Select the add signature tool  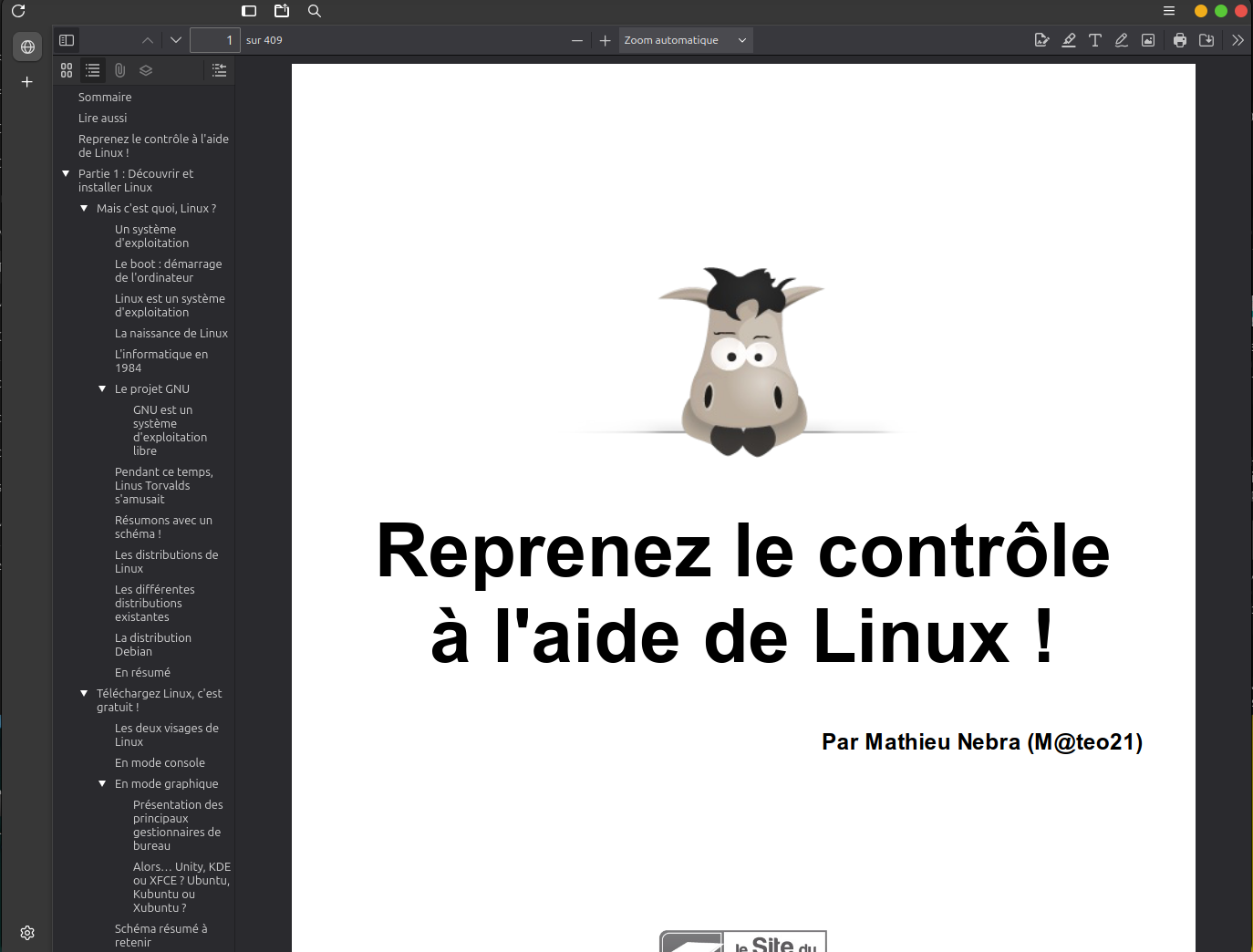click(x=1042, y=40)
